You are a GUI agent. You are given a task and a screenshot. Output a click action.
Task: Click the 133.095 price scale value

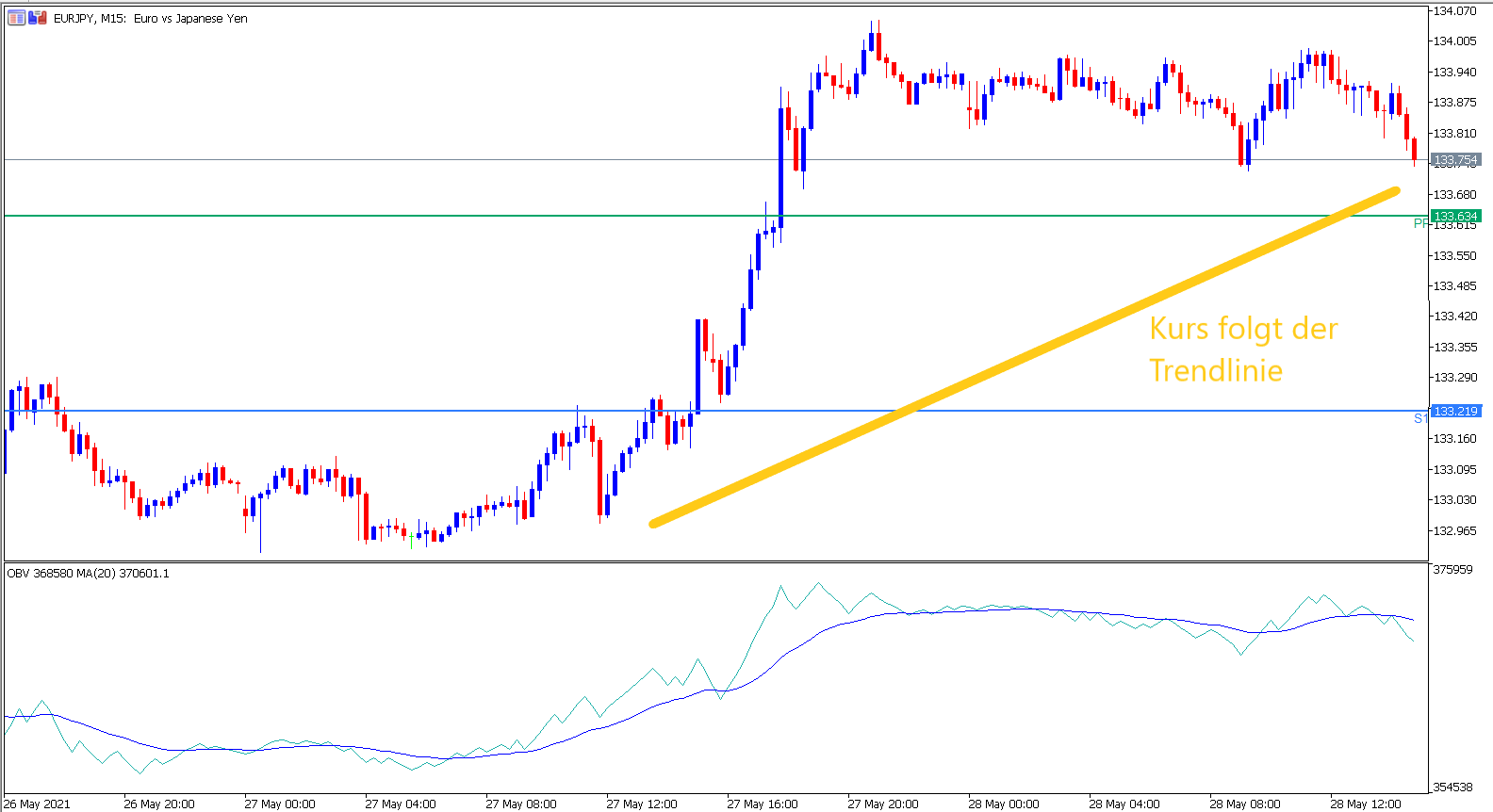coord(1455,469)
